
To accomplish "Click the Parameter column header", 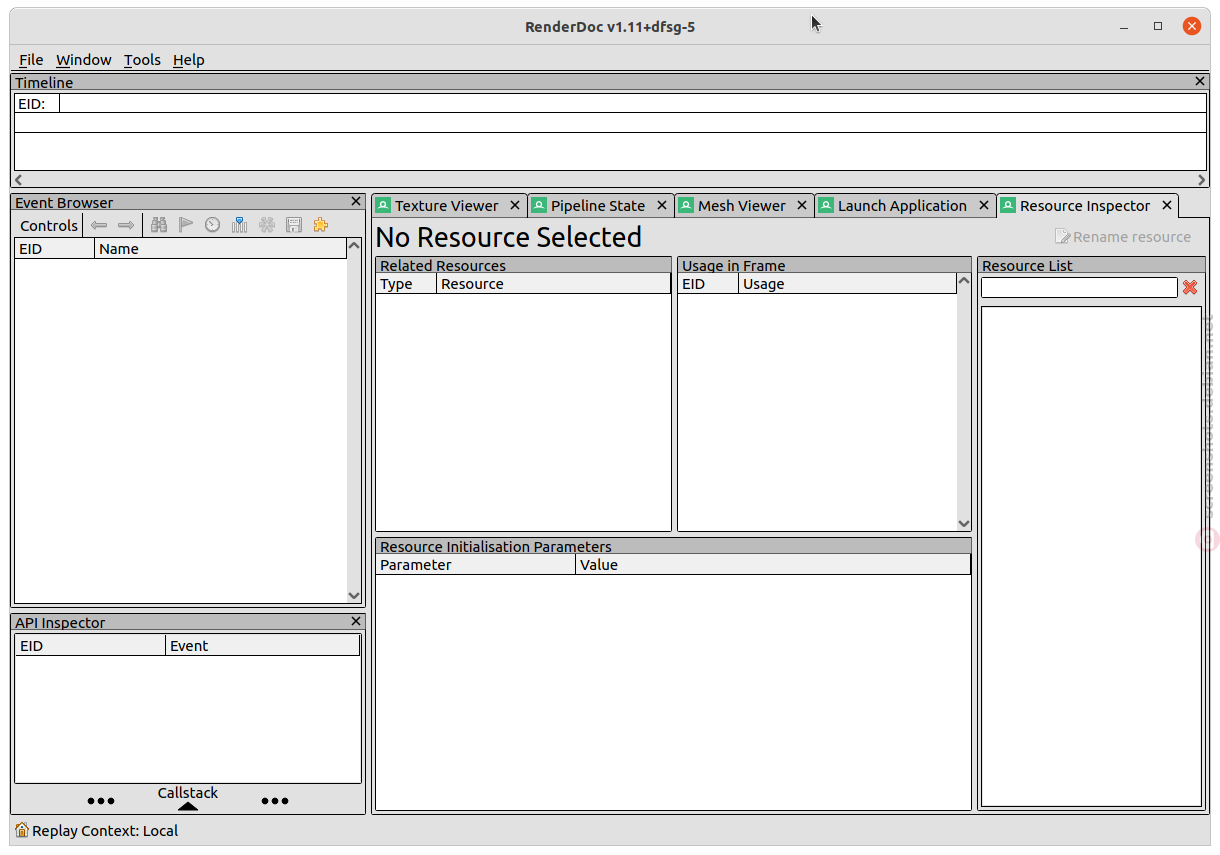I will click(476, 565).
